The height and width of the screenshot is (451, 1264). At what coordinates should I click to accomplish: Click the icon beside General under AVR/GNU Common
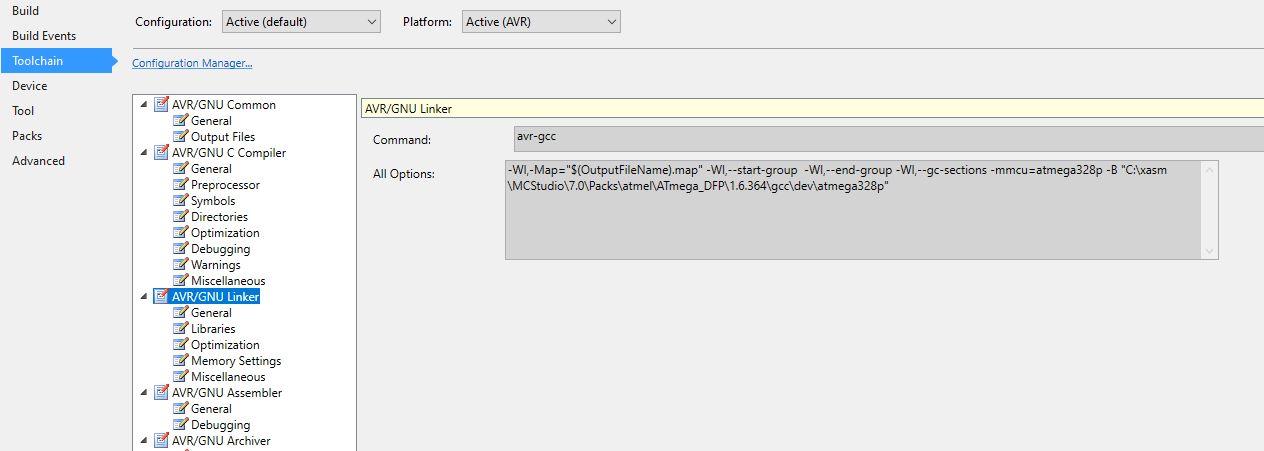[181, 121]
